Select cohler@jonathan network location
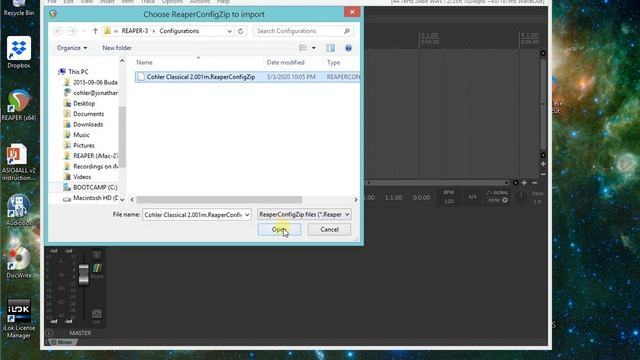Image resolution: width=640 pixels, height=360 pixels. 91,93
